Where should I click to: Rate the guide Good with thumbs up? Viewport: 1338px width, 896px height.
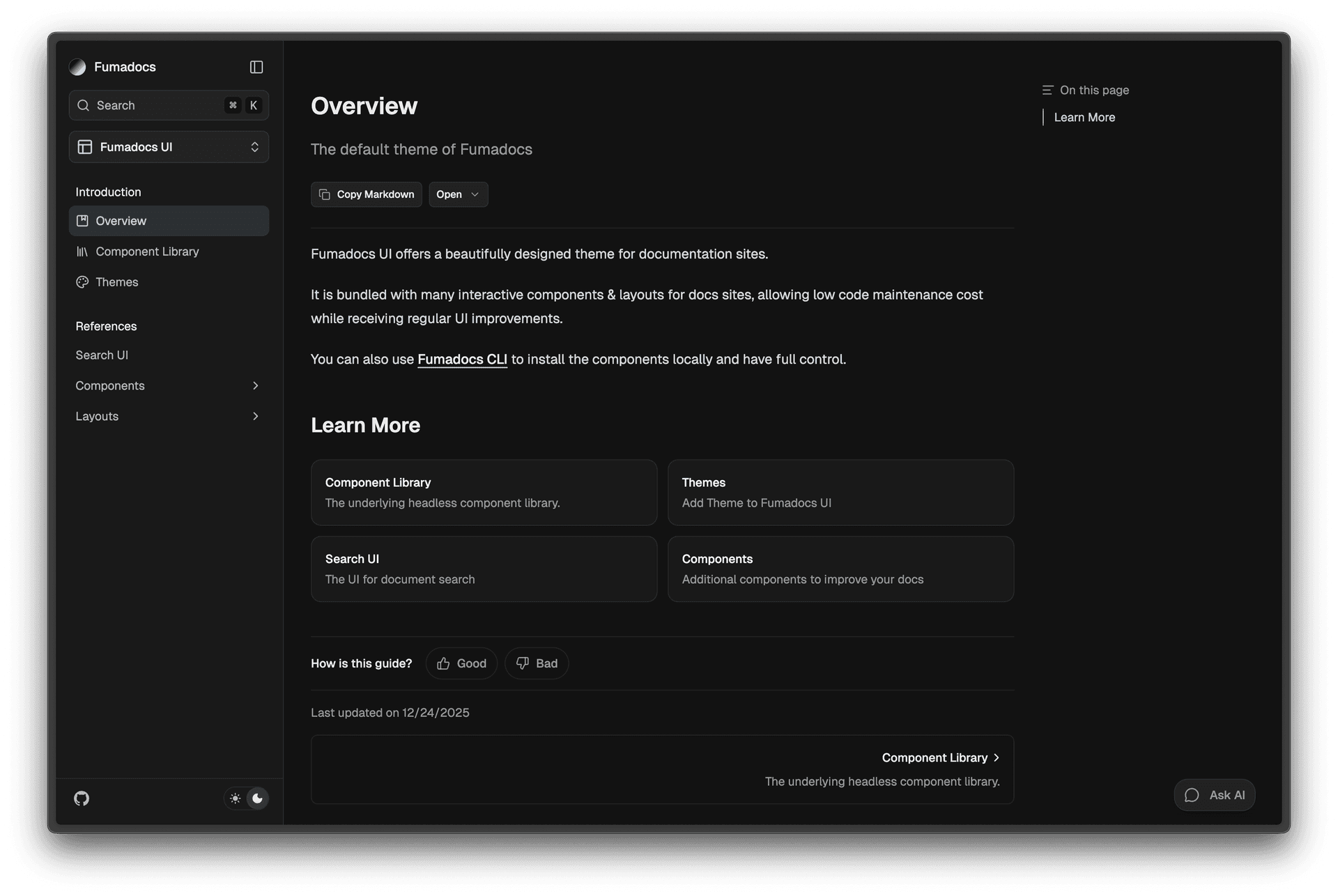[461, 663]
